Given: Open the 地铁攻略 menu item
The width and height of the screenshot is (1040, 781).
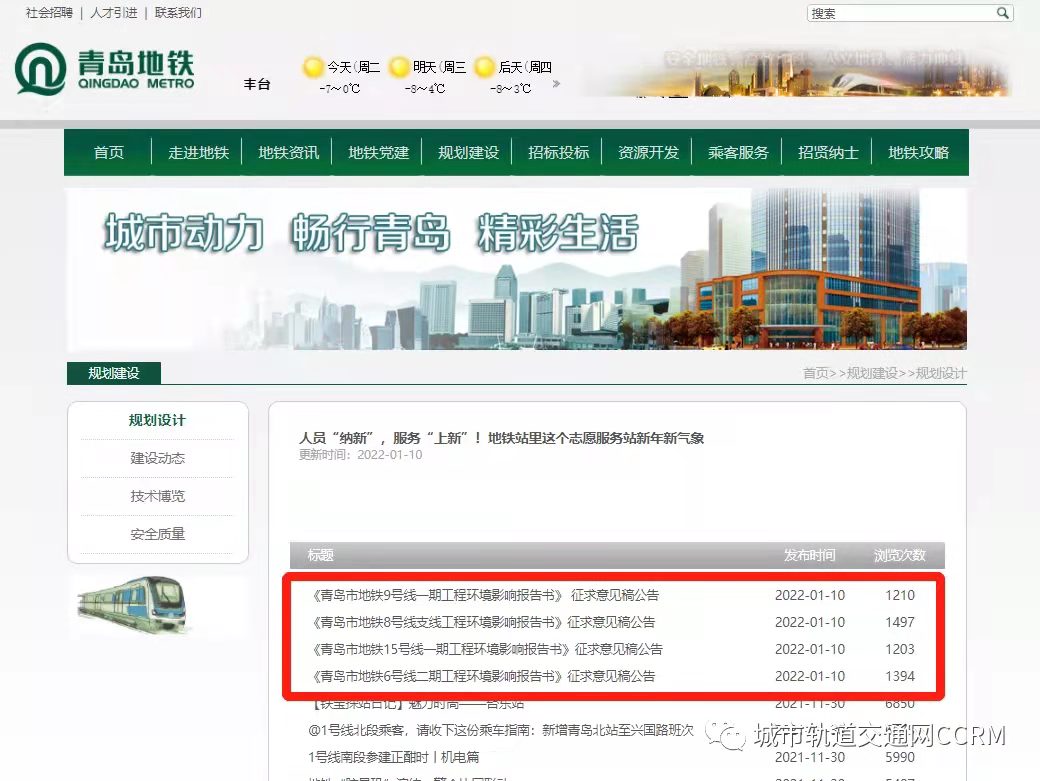Looking at the screenshot, I should (919, 153).
